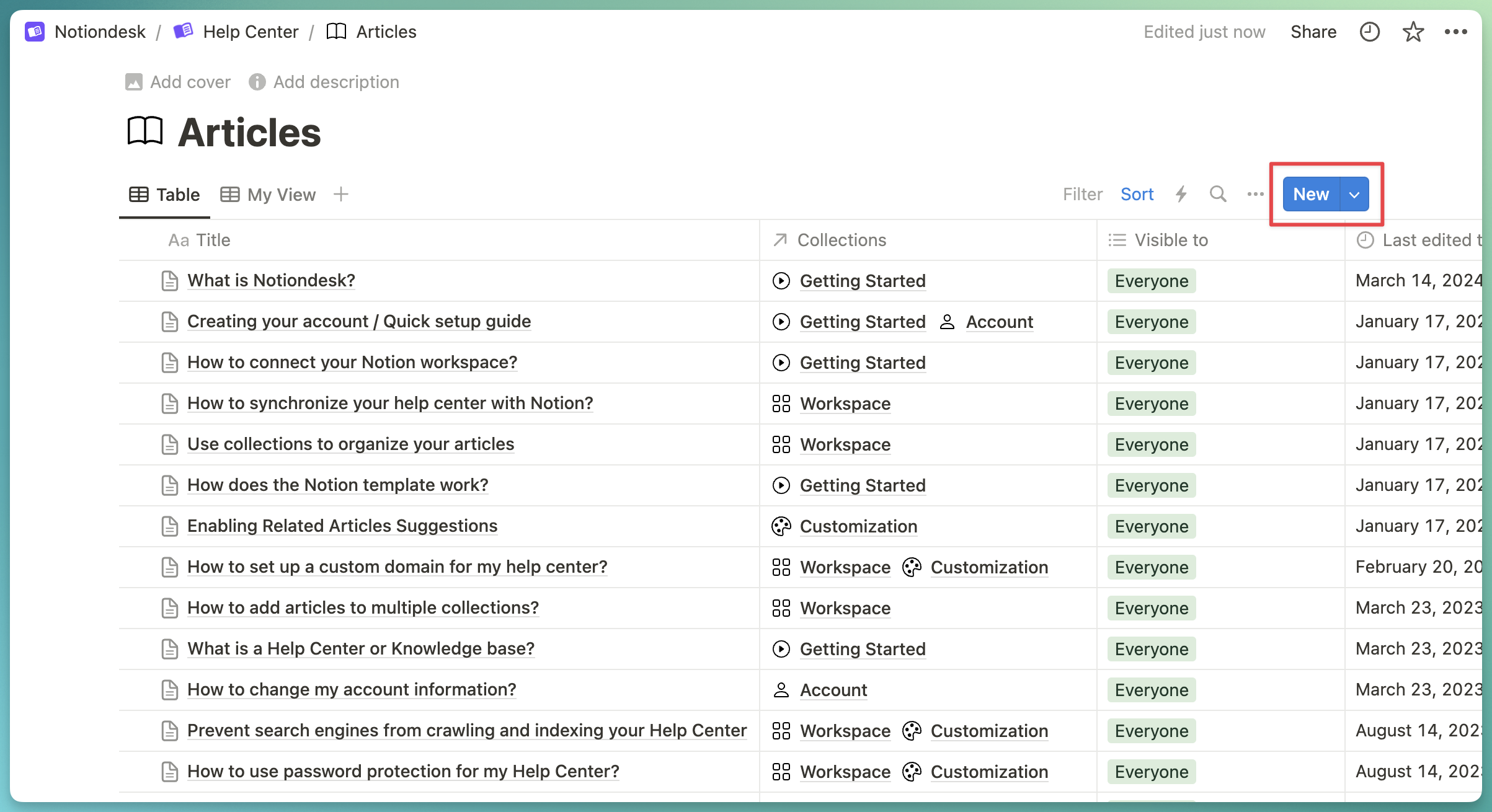This screenshot has height=812, width=1492.
Task: Switch to the Table view tab
Action: point(164,195)
